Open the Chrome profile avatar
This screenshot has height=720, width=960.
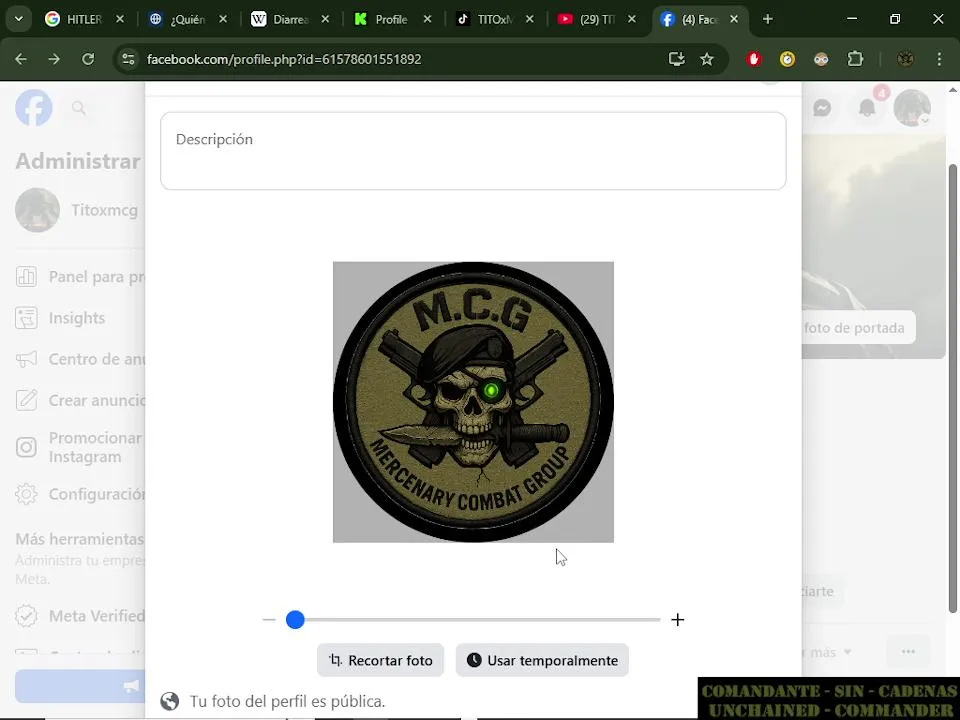click(906, 59)
